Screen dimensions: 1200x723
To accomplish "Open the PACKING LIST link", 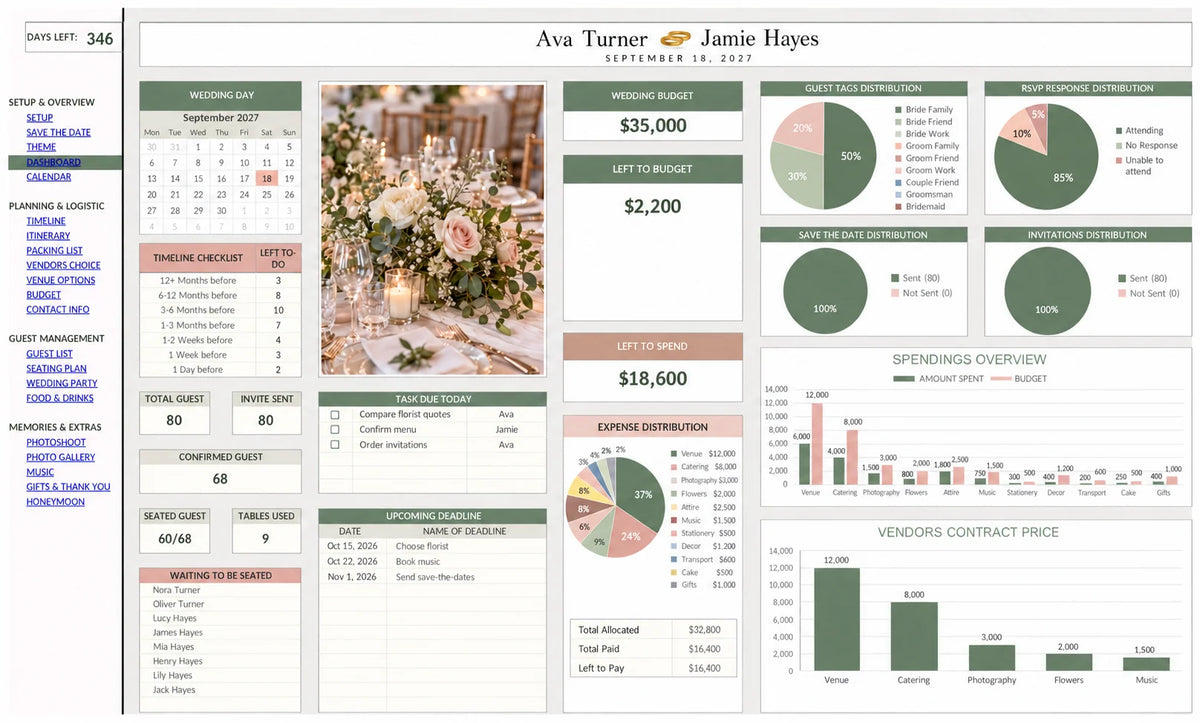I will (54, 251).
